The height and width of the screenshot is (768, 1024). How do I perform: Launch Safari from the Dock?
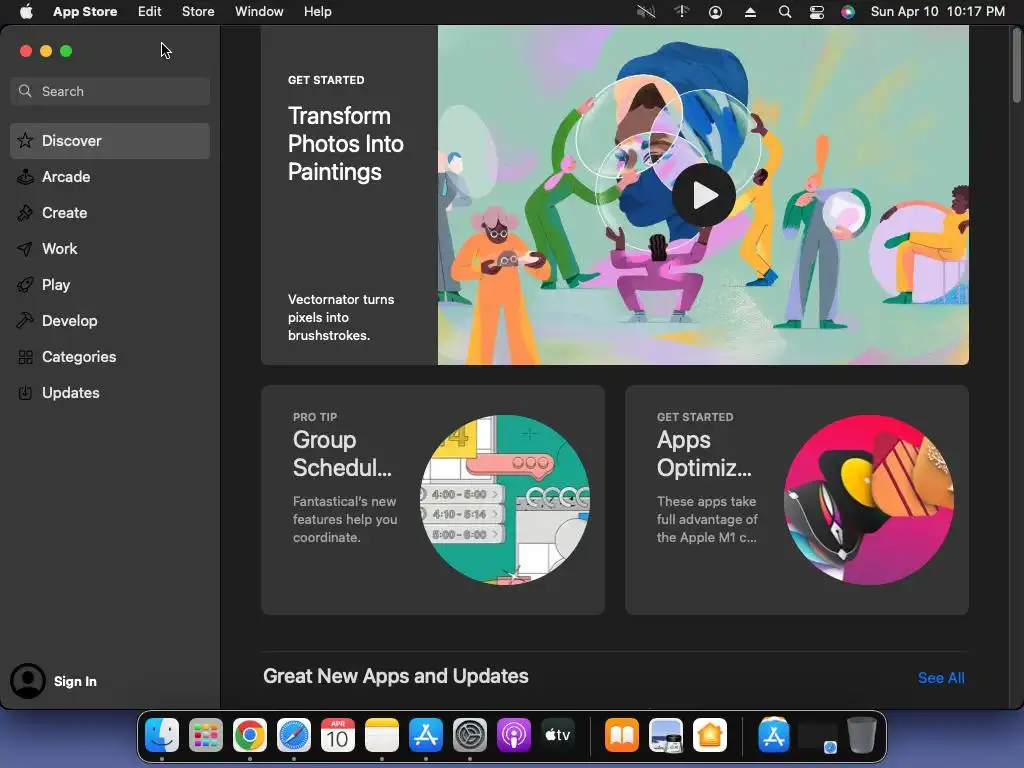coord(294,735)
